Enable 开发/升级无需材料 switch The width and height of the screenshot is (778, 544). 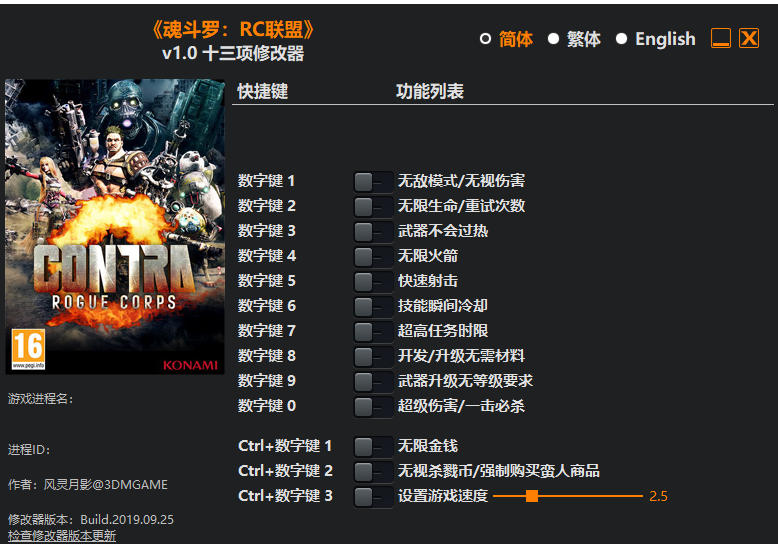(x=373, y=356)
